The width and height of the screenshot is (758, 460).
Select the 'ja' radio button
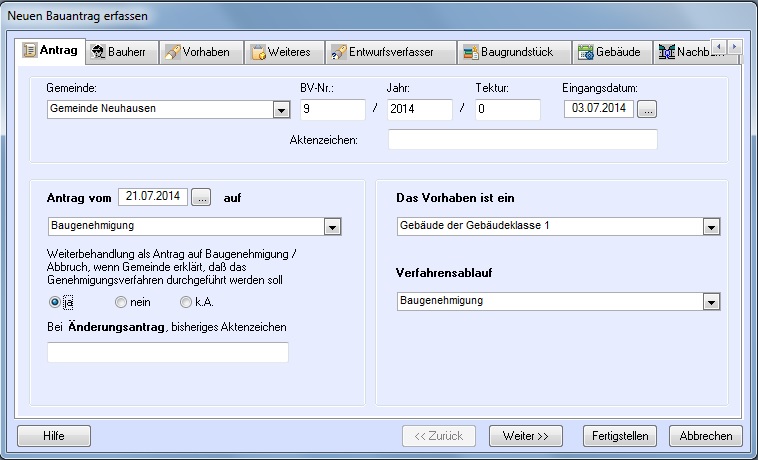tap(56, 302)
